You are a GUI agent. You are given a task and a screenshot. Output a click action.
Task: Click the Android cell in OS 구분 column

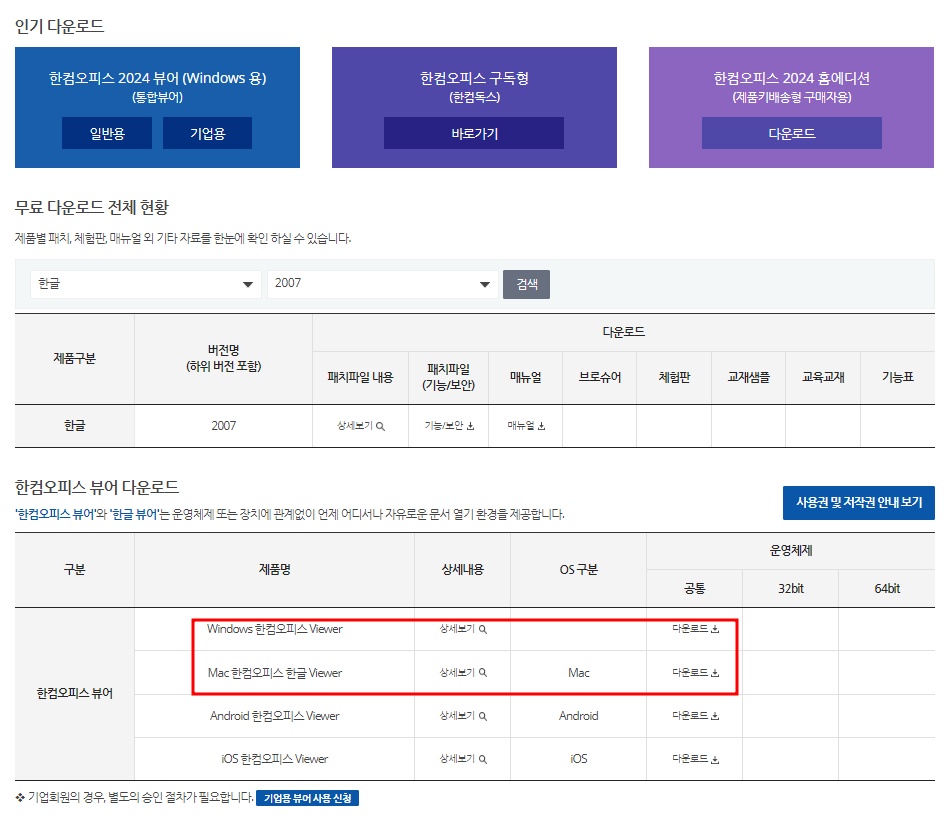[x=579, y=716]
